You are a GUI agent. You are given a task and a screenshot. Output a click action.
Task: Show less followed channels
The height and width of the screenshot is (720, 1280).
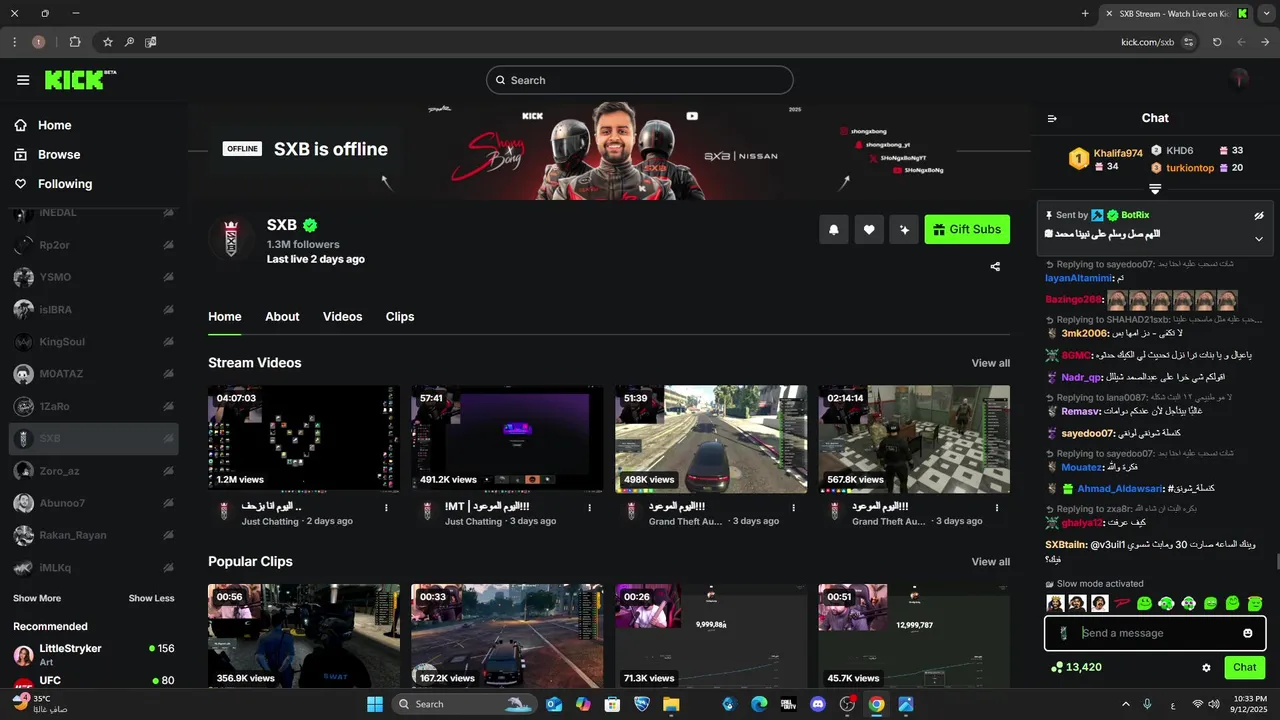point(151,598)
